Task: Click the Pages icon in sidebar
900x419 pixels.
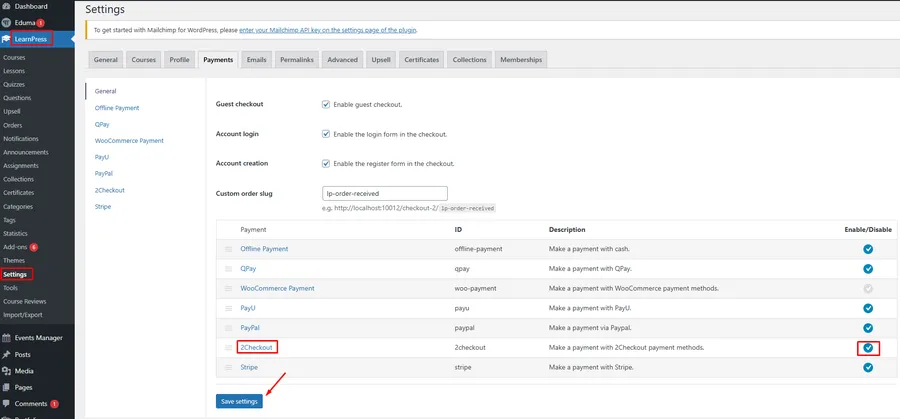Action: (7, 387)
